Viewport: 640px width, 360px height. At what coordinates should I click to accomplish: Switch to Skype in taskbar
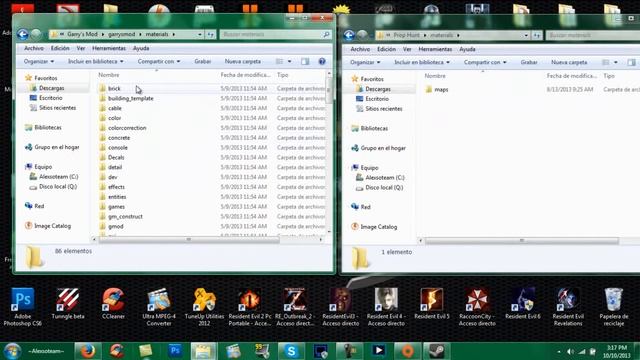coord(291,351)
